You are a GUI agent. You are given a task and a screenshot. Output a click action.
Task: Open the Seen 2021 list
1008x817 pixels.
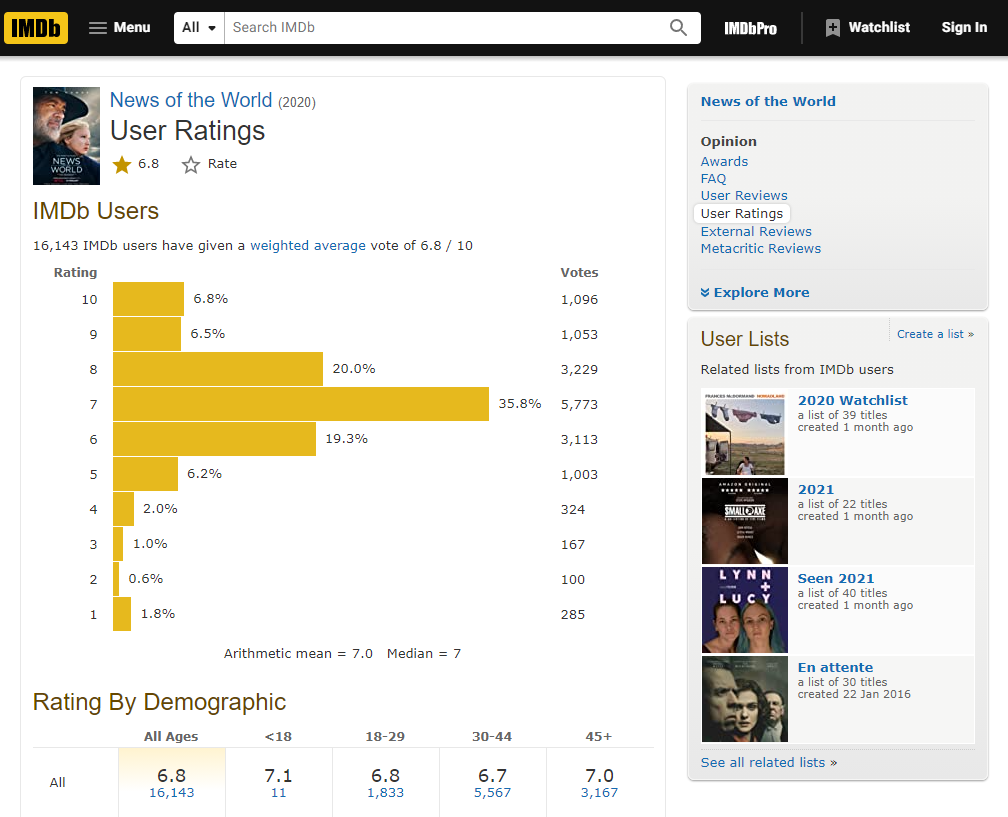[x=836, y=579]
